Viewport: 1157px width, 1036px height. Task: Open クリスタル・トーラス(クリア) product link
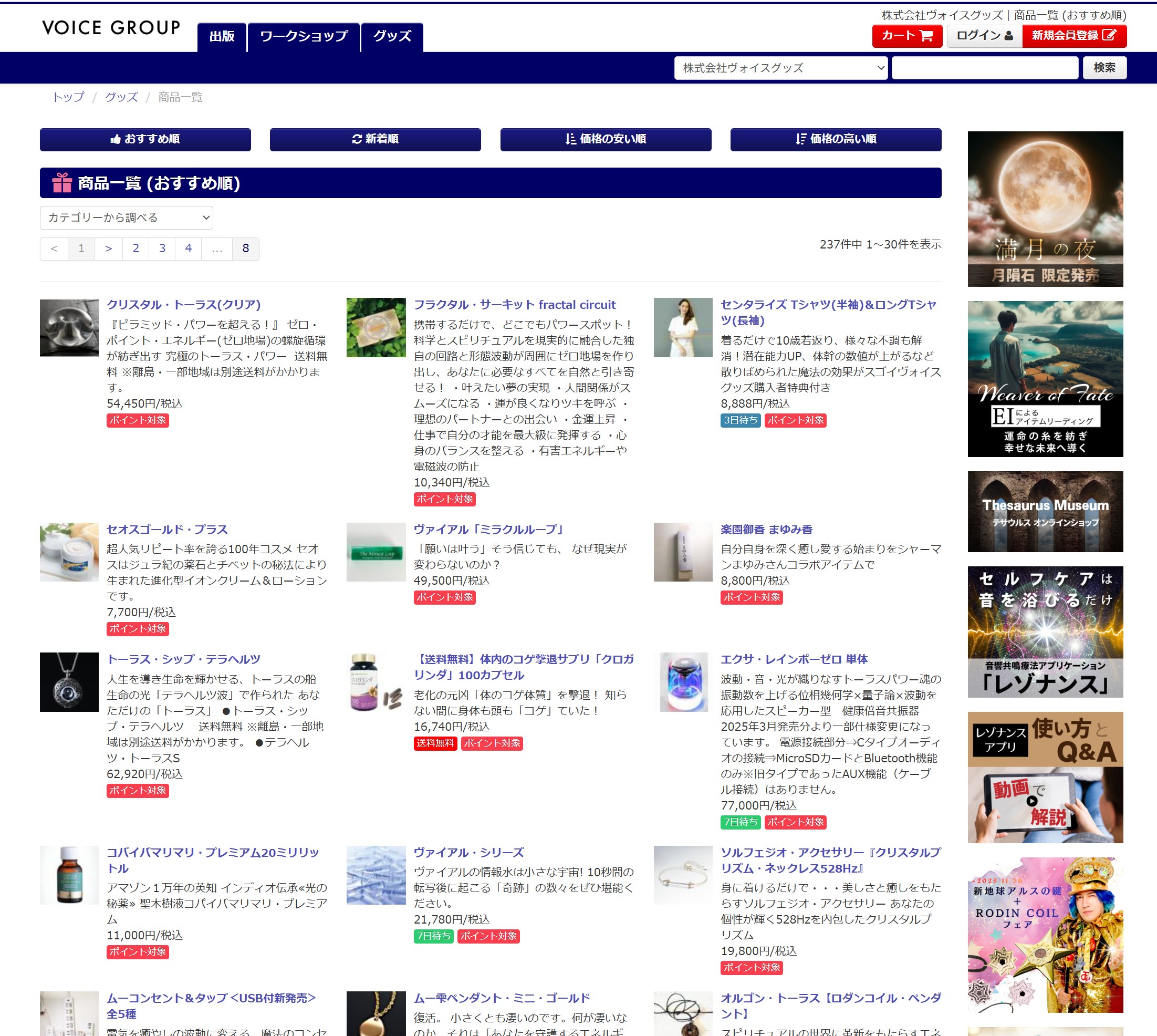tap(184, 305)
